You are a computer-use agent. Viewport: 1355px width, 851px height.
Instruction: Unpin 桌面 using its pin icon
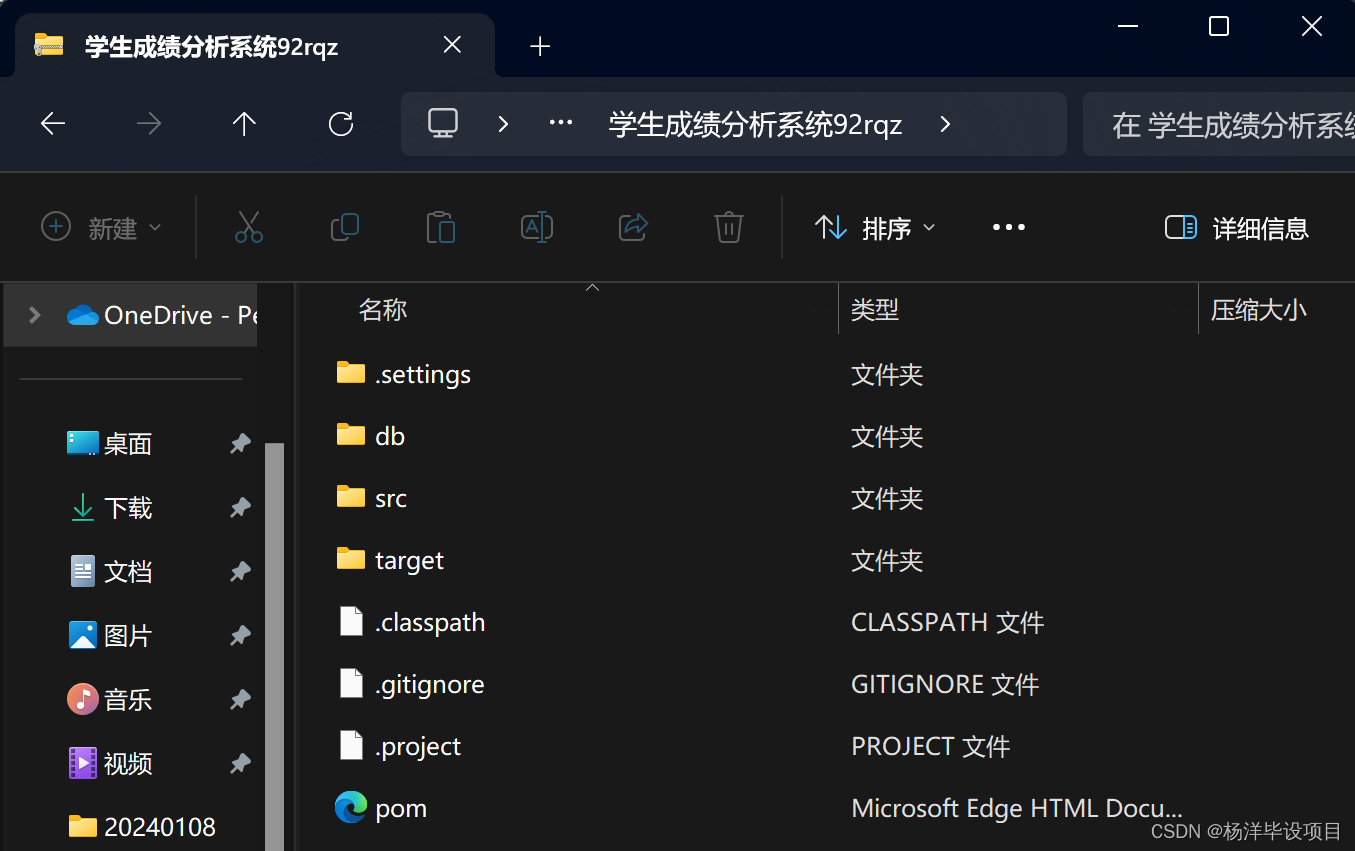coord(240,444)
